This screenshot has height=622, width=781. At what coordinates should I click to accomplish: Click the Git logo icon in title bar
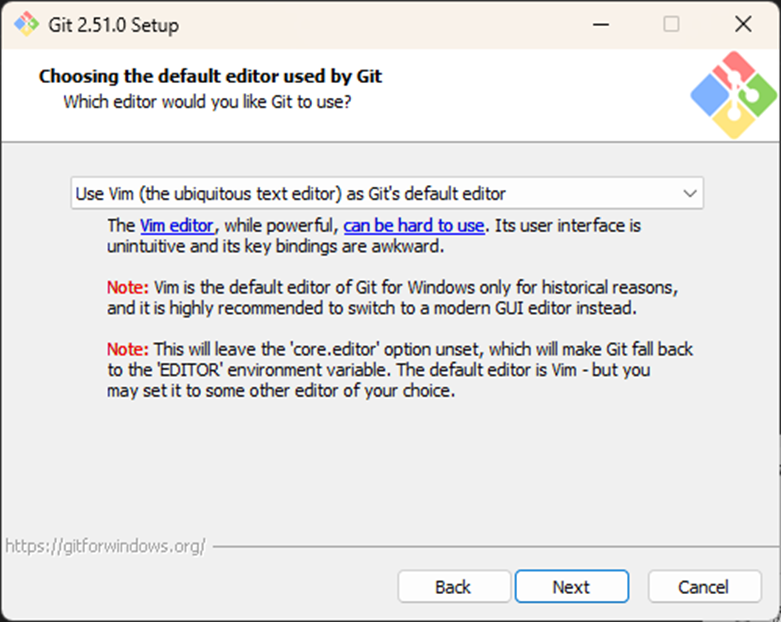25,24
